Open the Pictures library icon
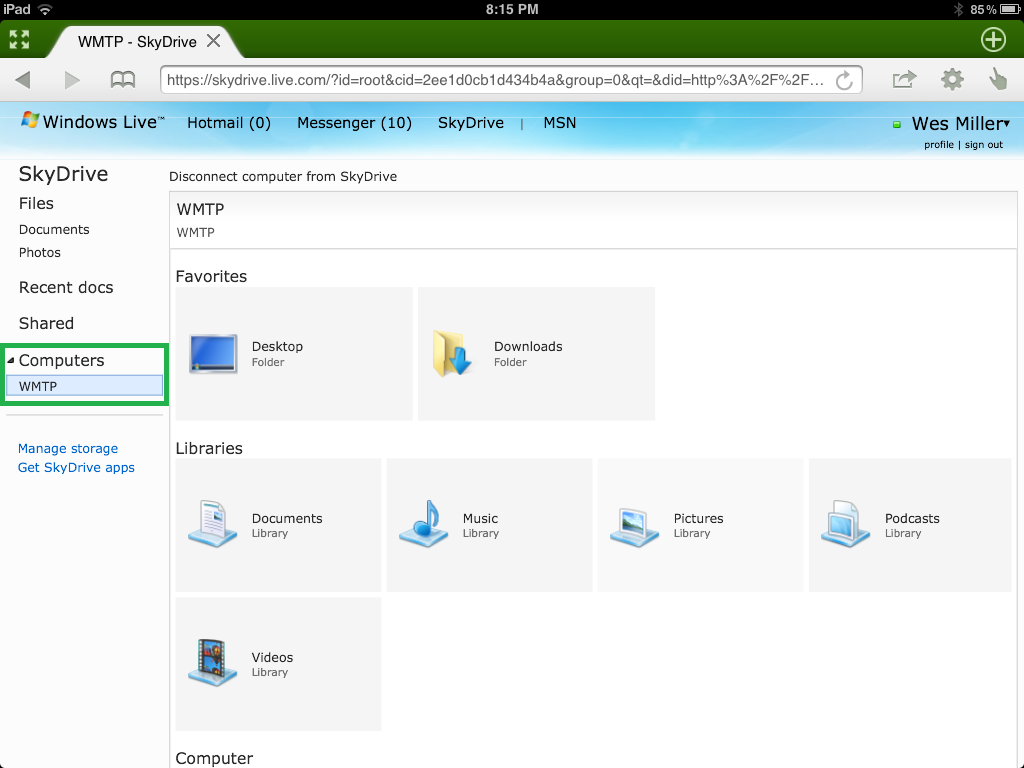This screenshot has width=1024, height=768. point(635,526)
